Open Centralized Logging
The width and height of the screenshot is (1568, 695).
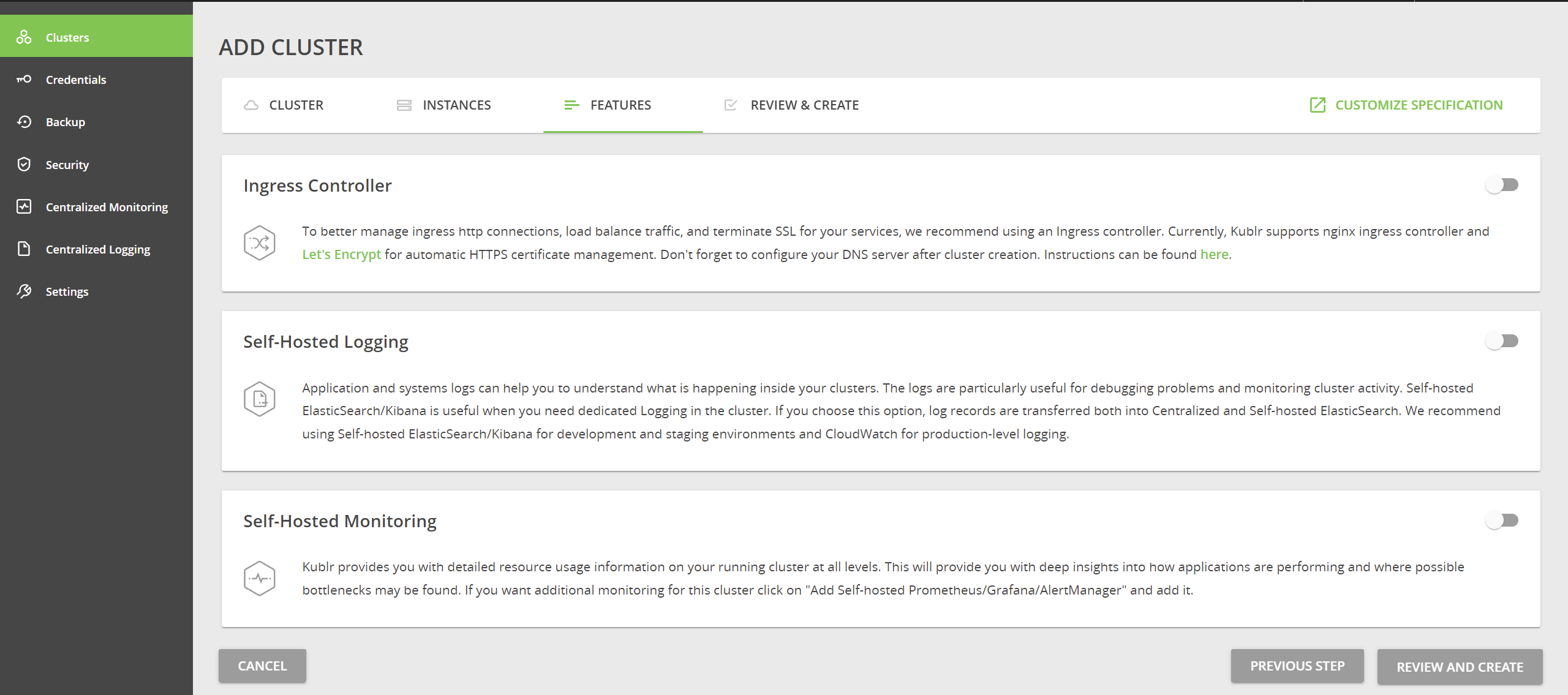[x=96, y=249]
